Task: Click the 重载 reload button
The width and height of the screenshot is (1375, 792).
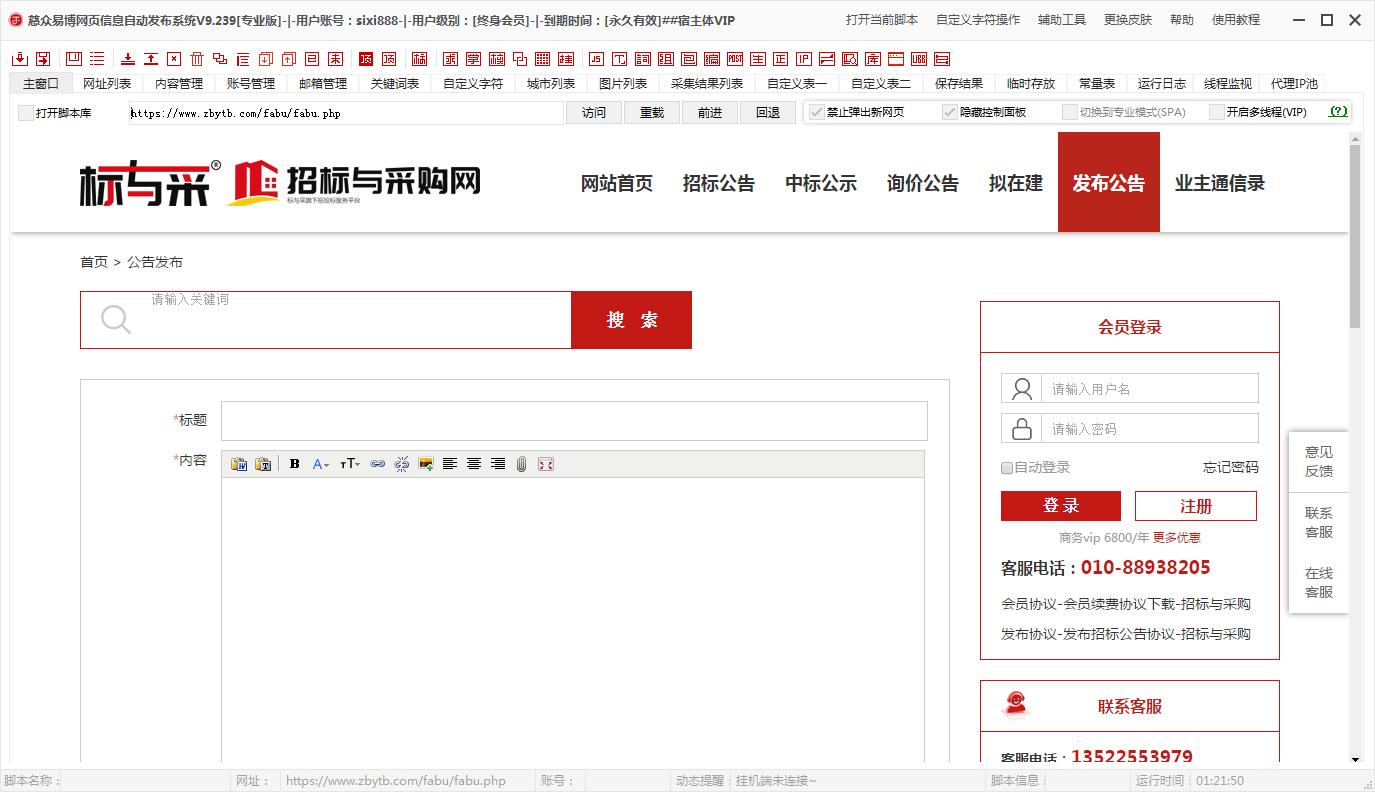Action: [x=652, y=113]
